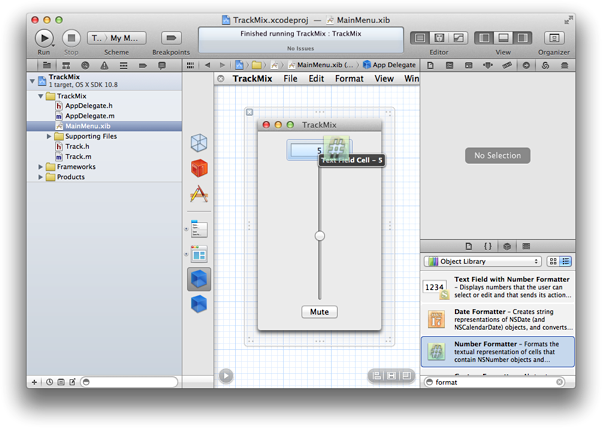Image resolution: width=602 pixels, height=428 pixels.
Task: Expand the Products group
Action: point(41,177)
